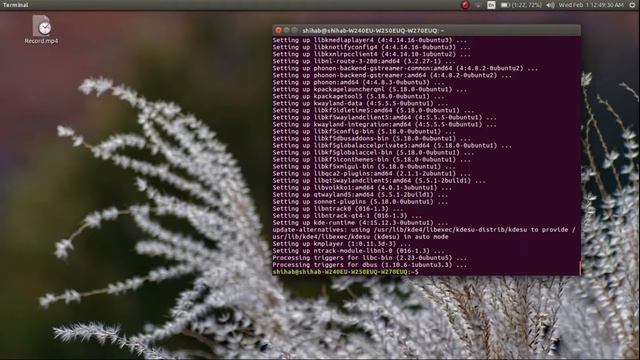640x360 pixels.
Task: Click the line 'Setting up libkf5waylandclient5:amd64'
Action: click(384, 117)
